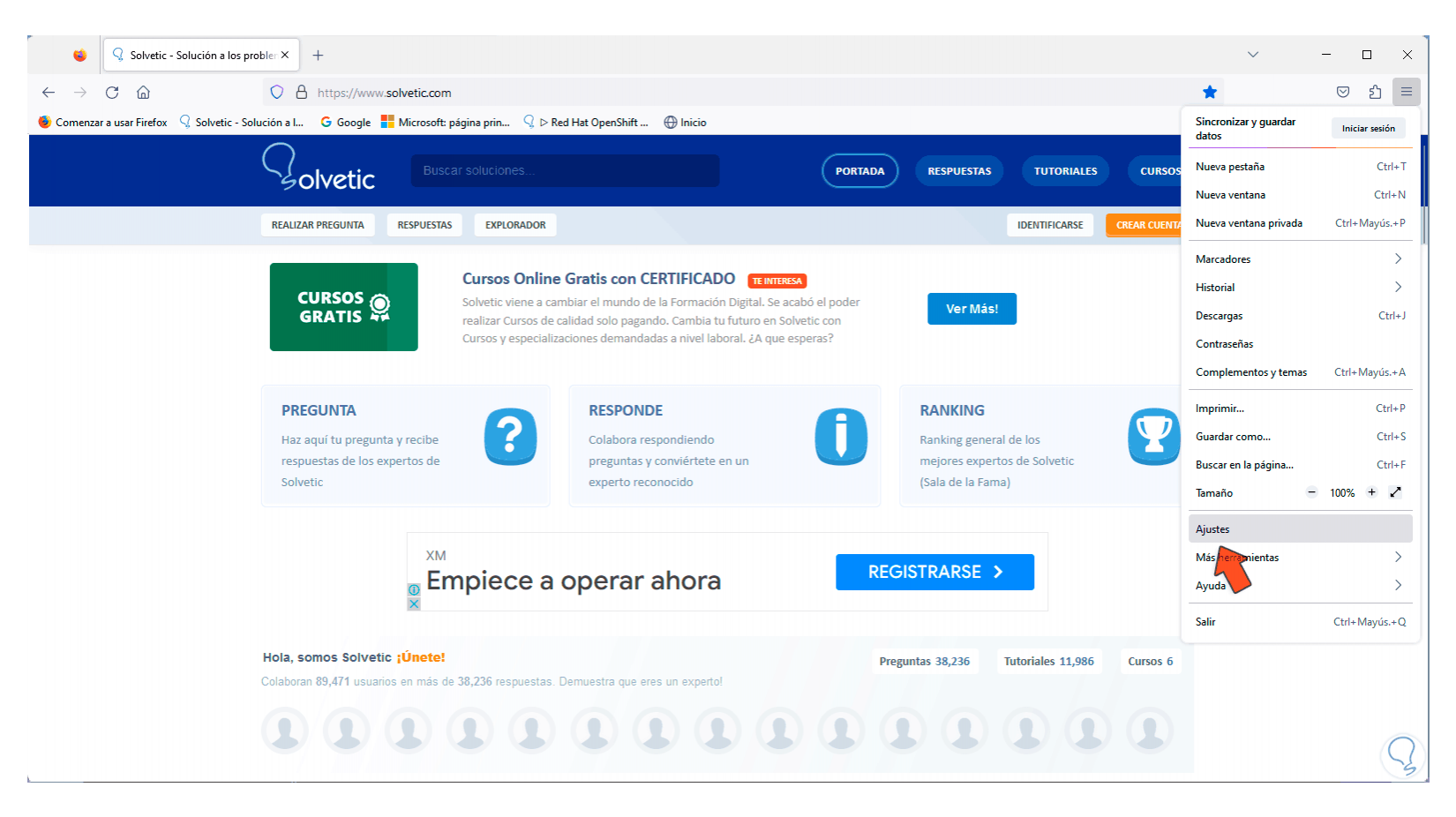Viewport: 1456px width, 817px height.
Task: Open Descargas from the menu
Action: click(1301, 316)
